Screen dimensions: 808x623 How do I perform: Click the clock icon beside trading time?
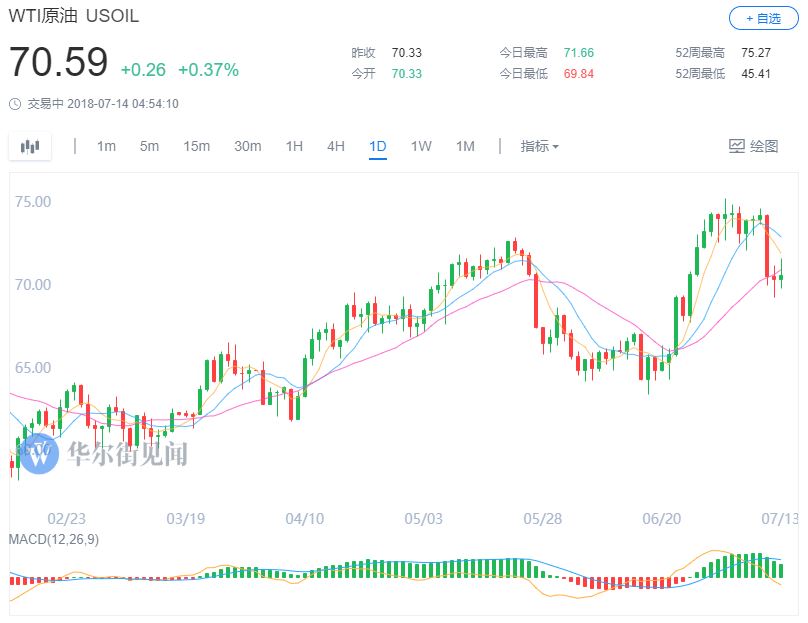click(x=14, y=103)
